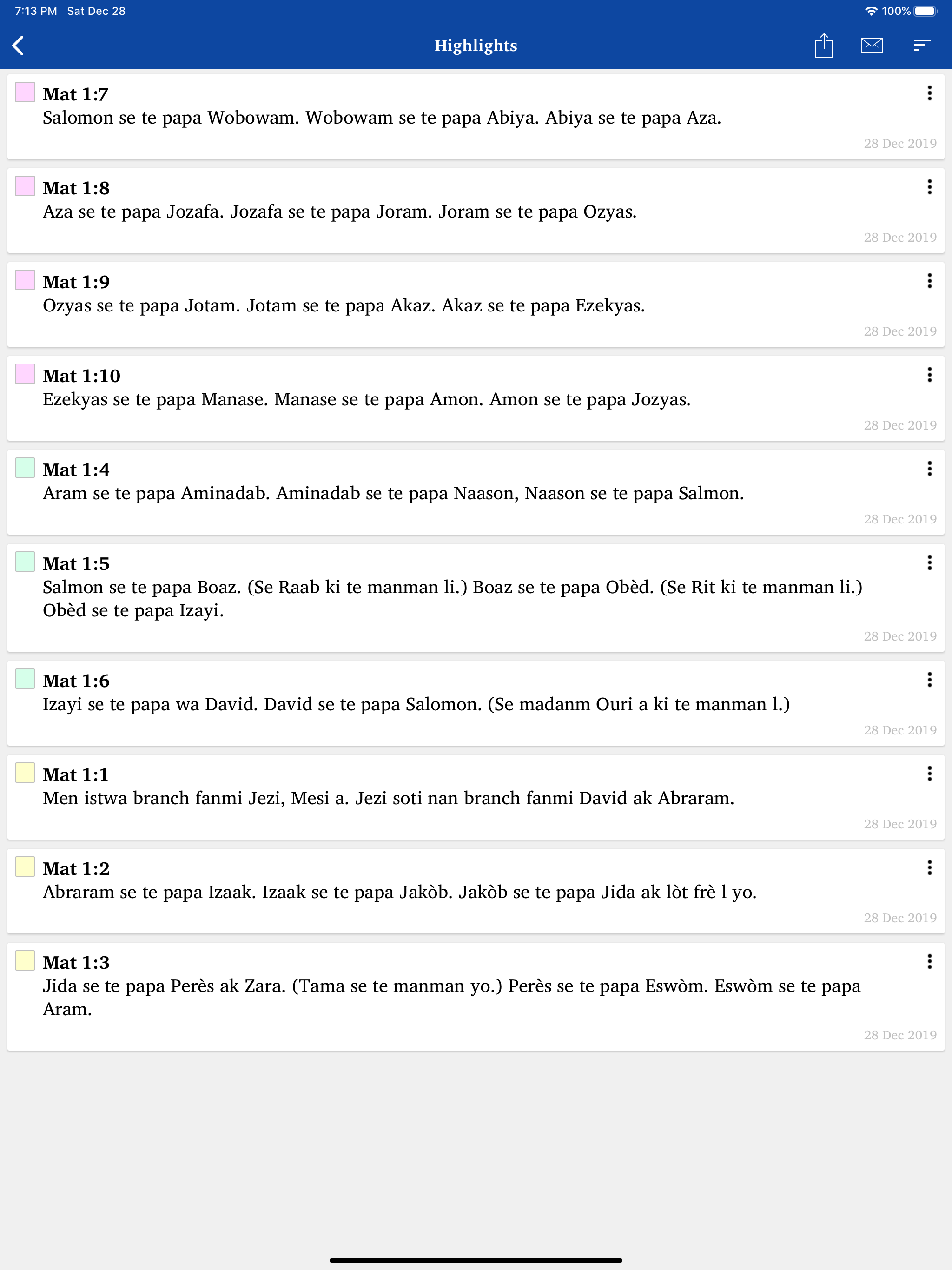Tap pink color swatch of Mat 1:10
The height and width of the screenshot is (1270, 952).
(x=25, y=374)
